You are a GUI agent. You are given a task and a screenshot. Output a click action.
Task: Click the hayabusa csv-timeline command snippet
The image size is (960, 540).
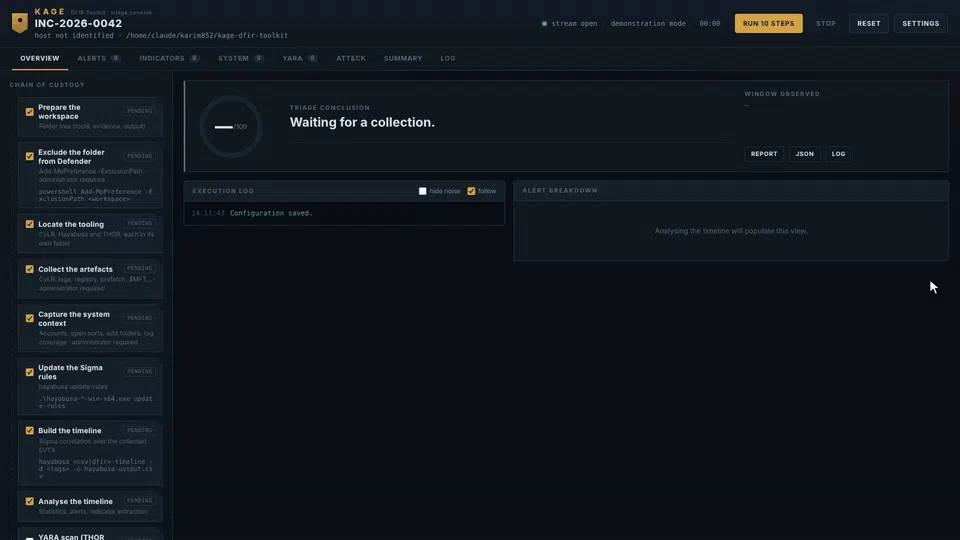(x=96, y=469)
